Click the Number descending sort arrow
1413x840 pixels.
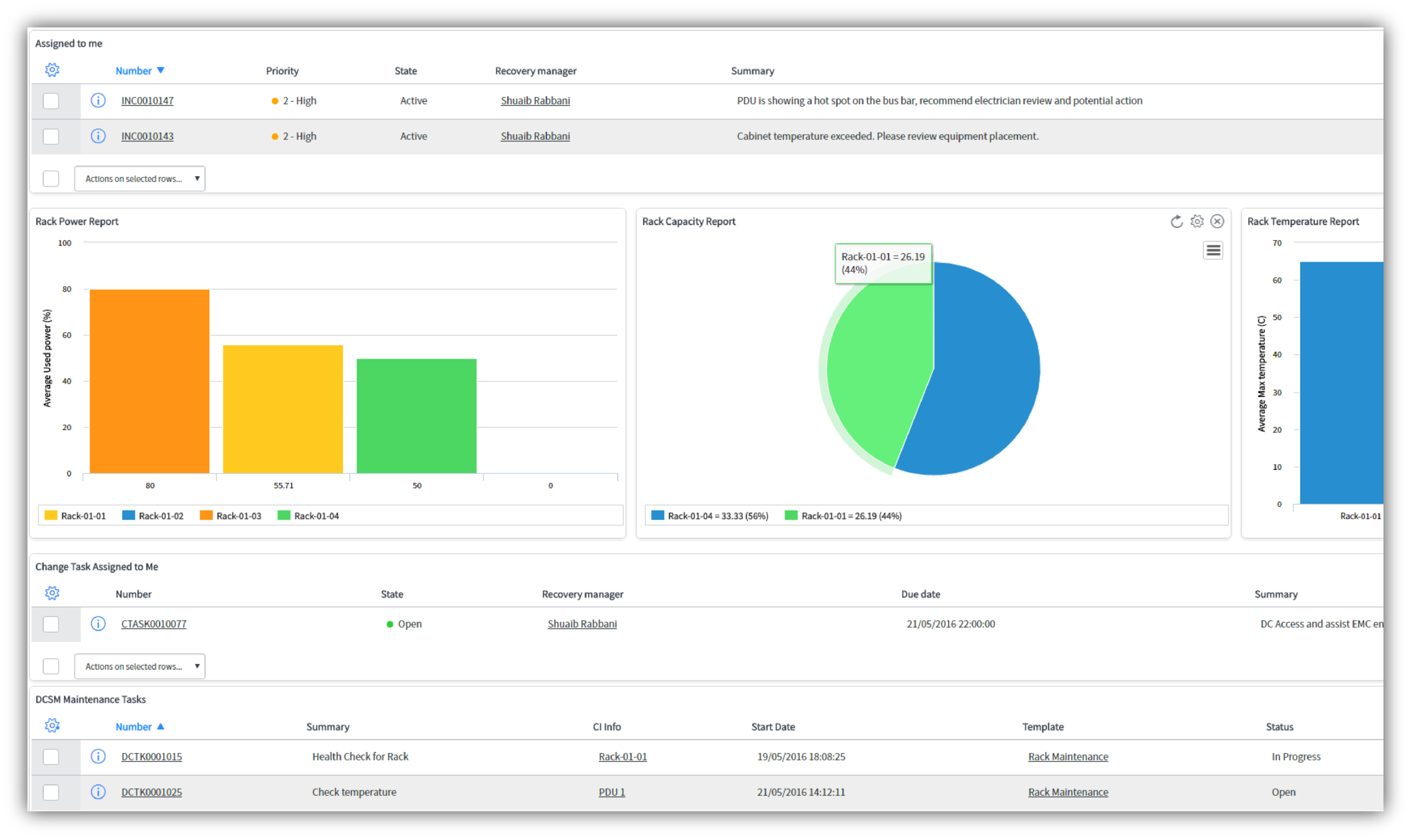[161, 70]
